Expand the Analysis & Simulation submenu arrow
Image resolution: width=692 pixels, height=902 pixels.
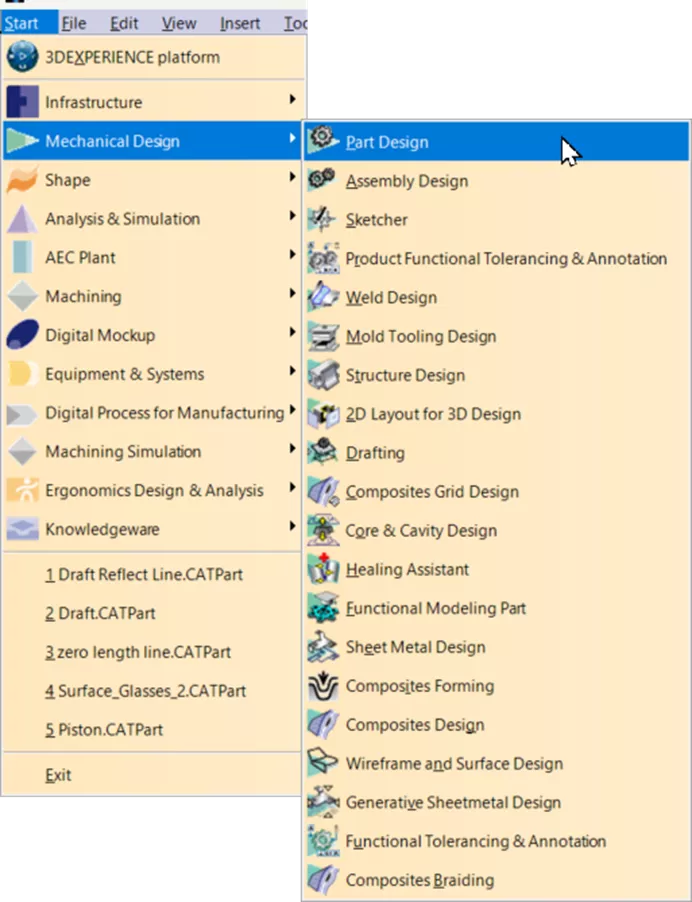coord(292,216)
